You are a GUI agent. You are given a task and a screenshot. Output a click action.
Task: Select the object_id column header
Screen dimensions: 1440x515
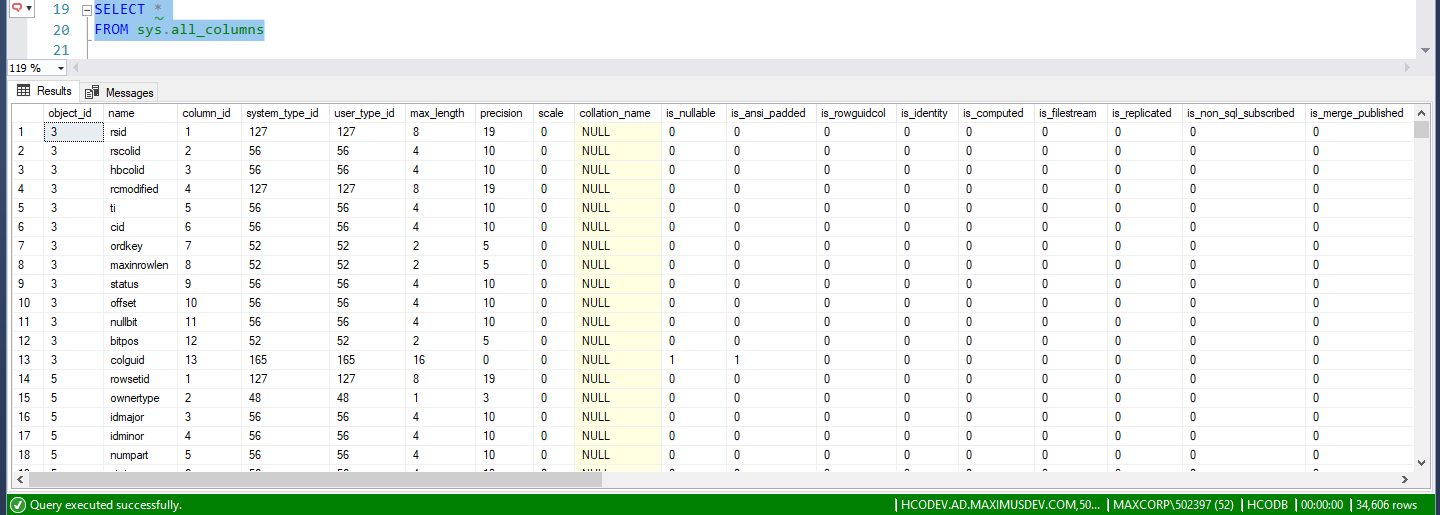point(73,113)
